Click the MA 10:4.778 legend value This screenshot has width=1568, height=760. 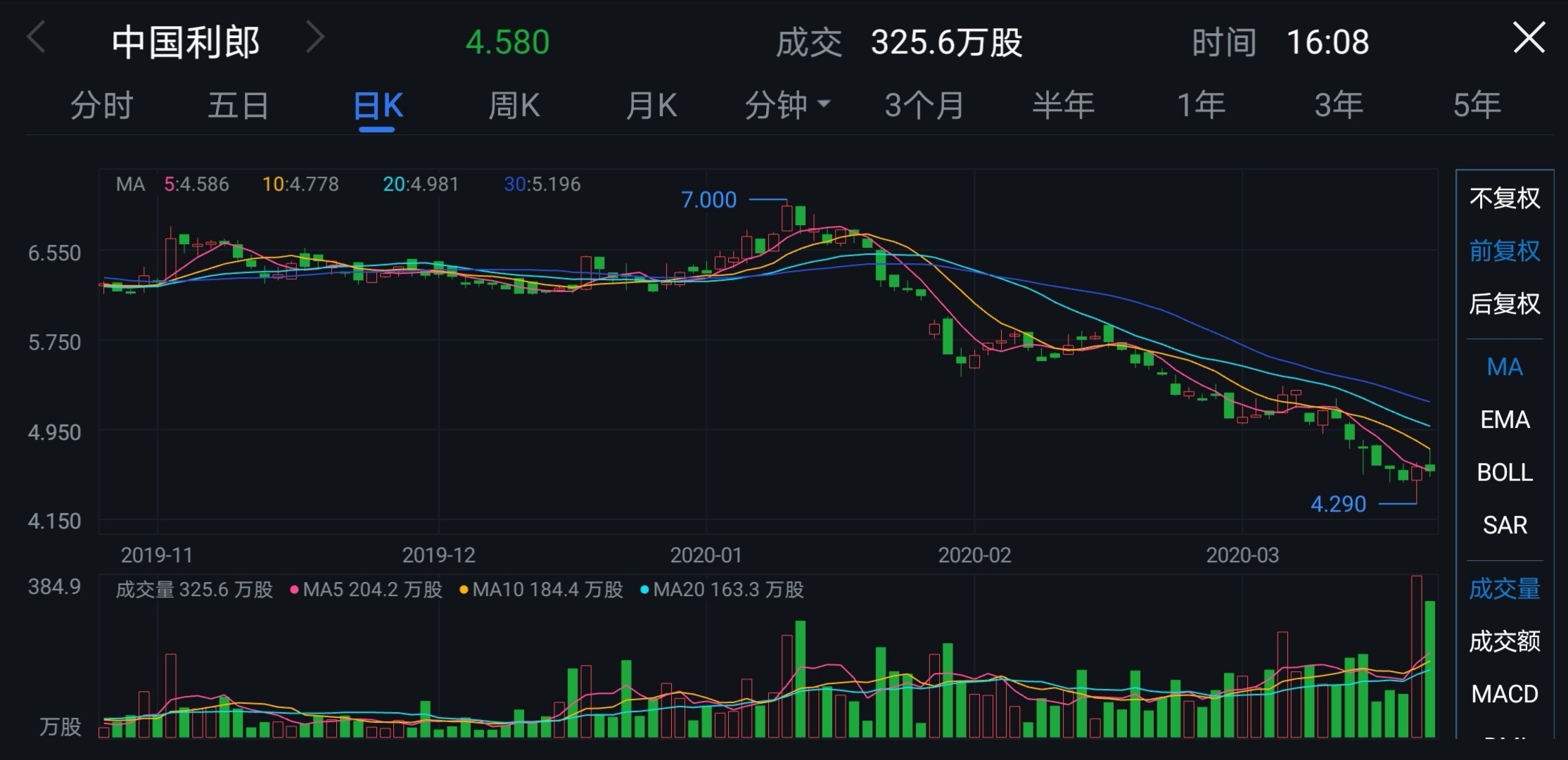pos(300,184)
